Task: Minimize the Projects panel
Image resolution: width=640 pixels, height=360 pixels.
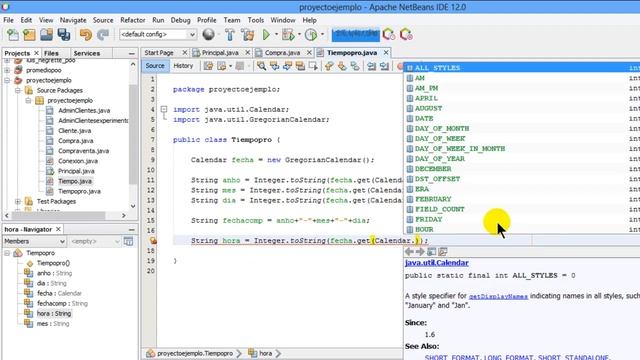Action: (131, 53)
